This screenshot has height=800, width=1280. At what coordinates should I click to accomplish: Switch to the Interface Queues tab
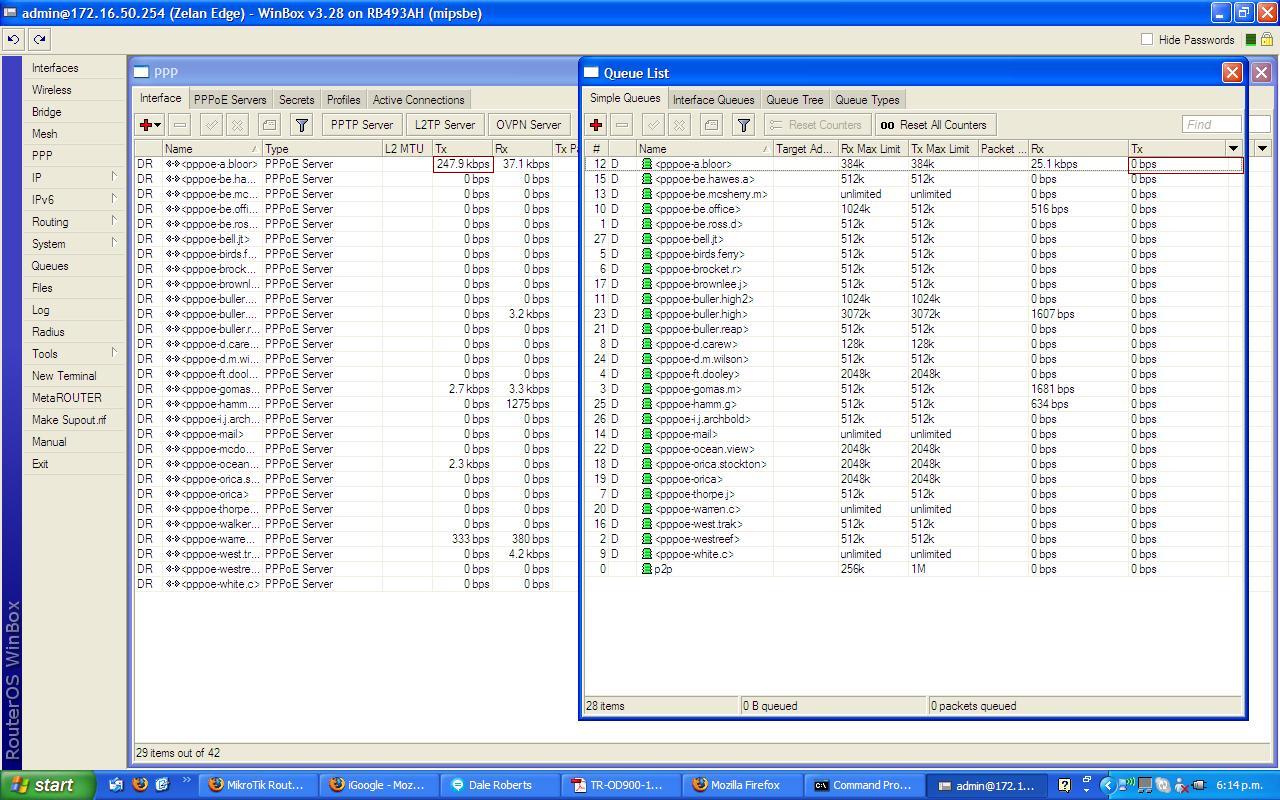[x=713, y=100]
